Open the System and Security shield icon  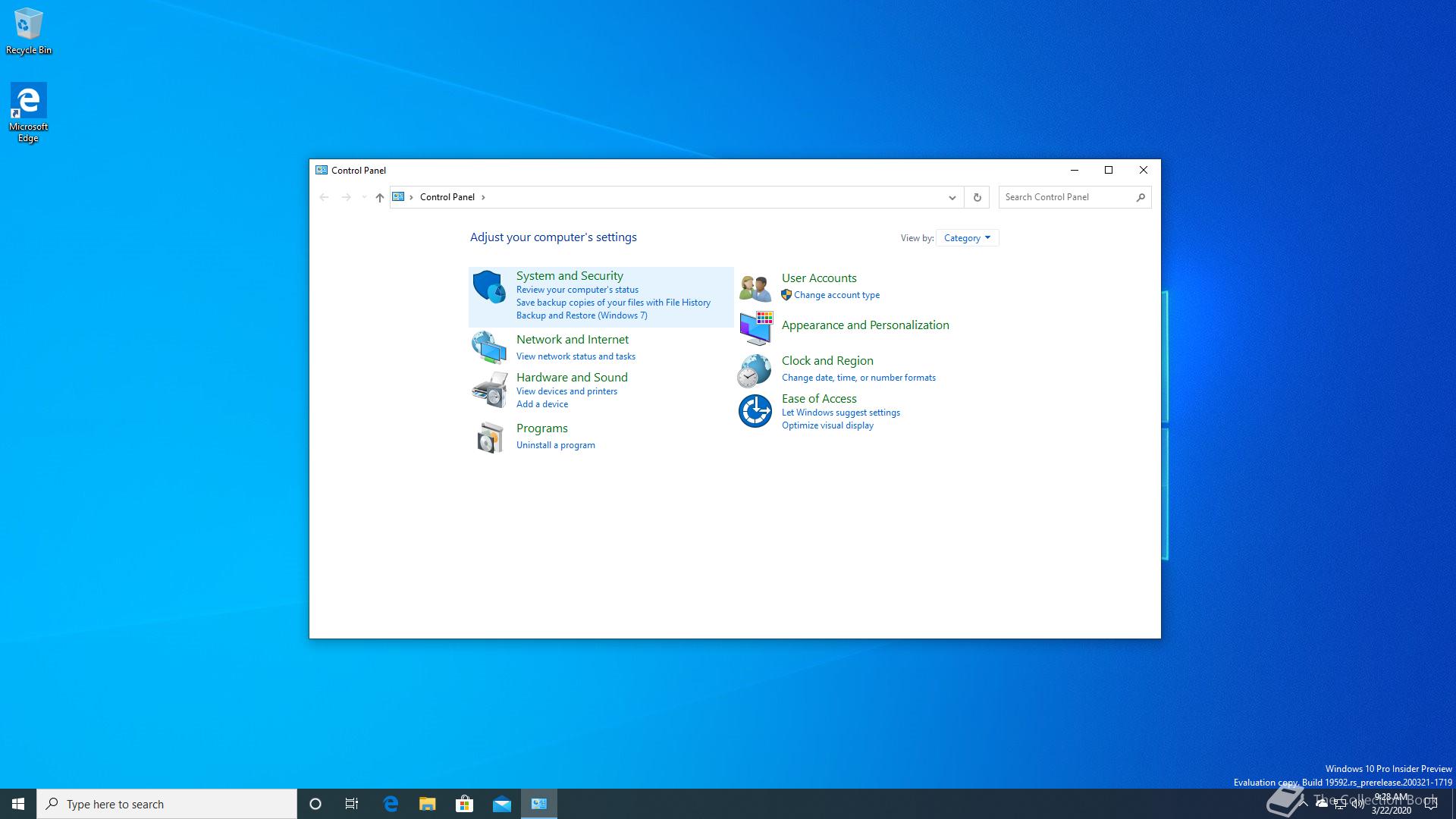(x=489, y=287)
